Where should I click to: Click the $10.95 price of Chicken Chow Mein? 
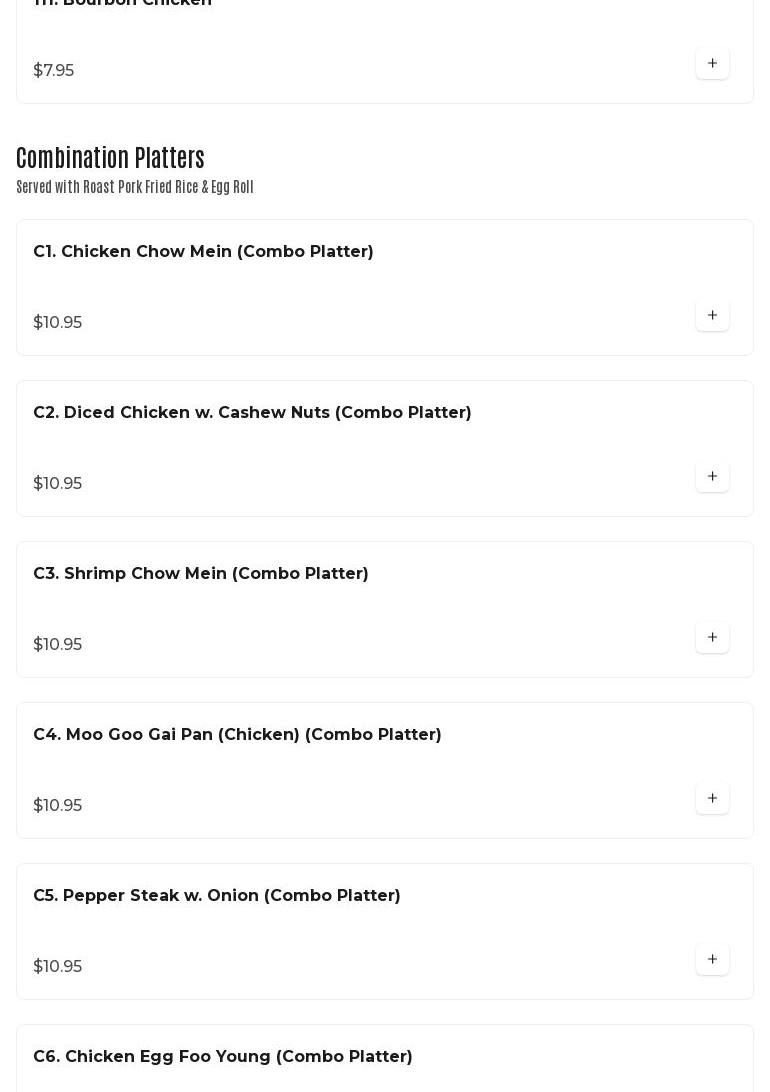point(57,322)
